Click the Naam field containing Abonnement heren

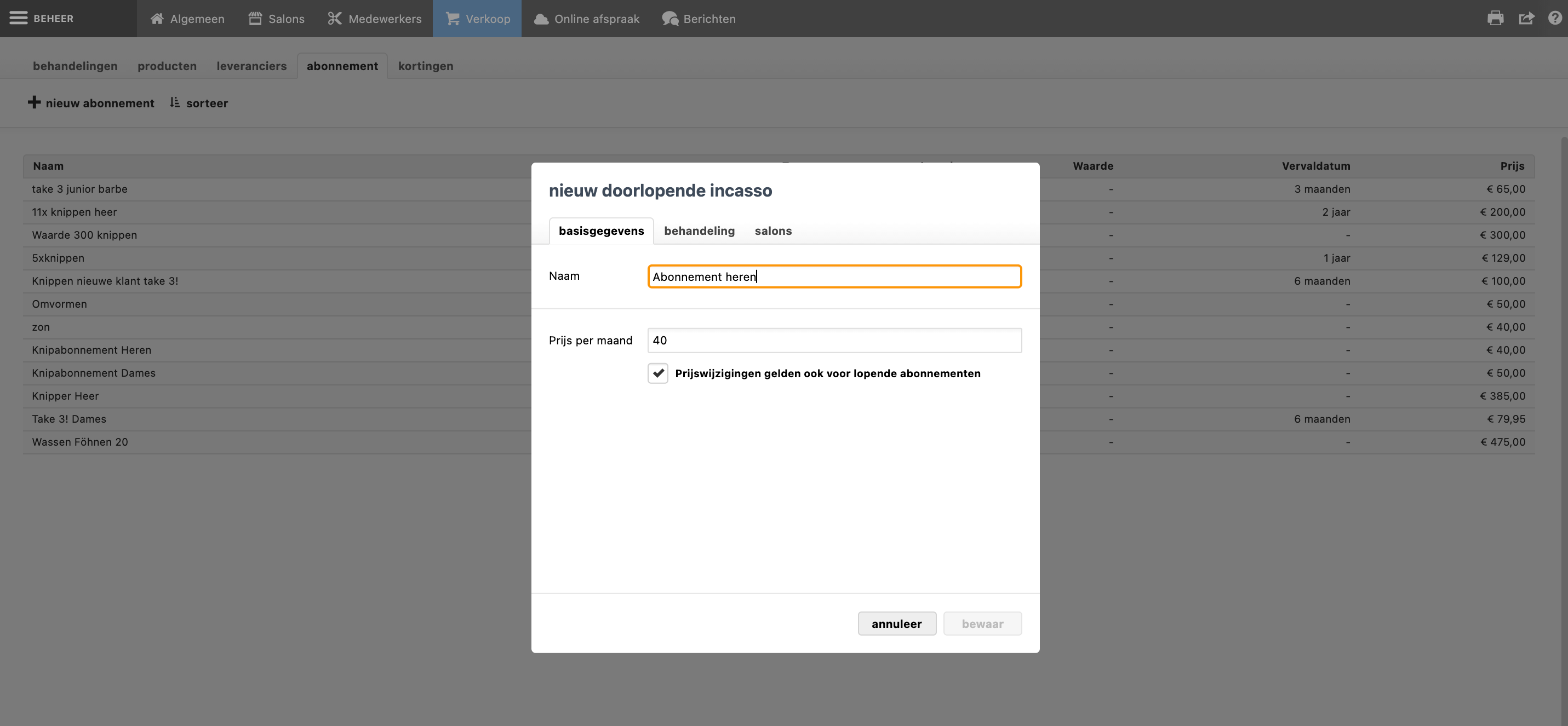tap(834, 276)
